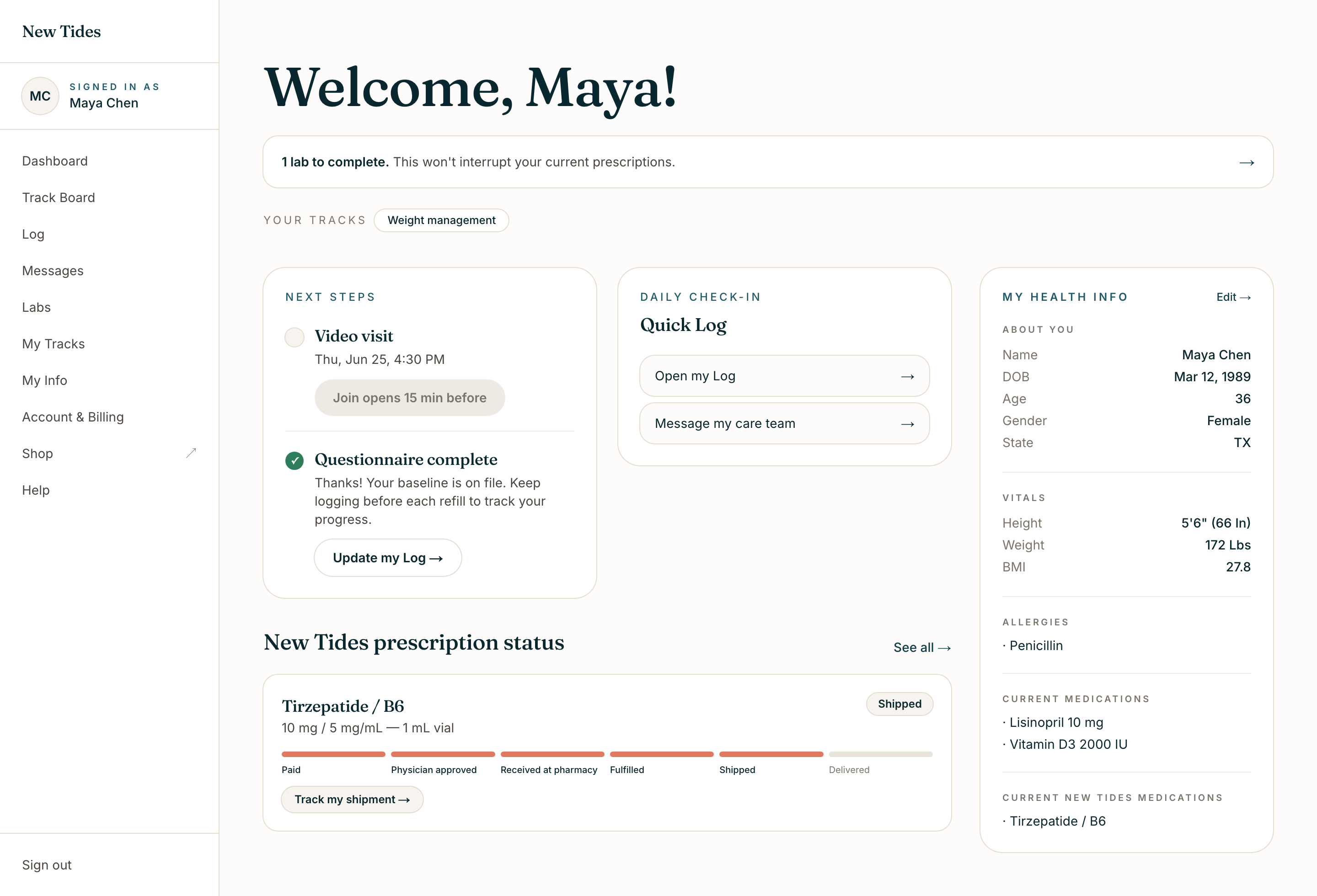Click the Gender value Female
This screenshot has height=896, width=1317.
(1229, 421)
